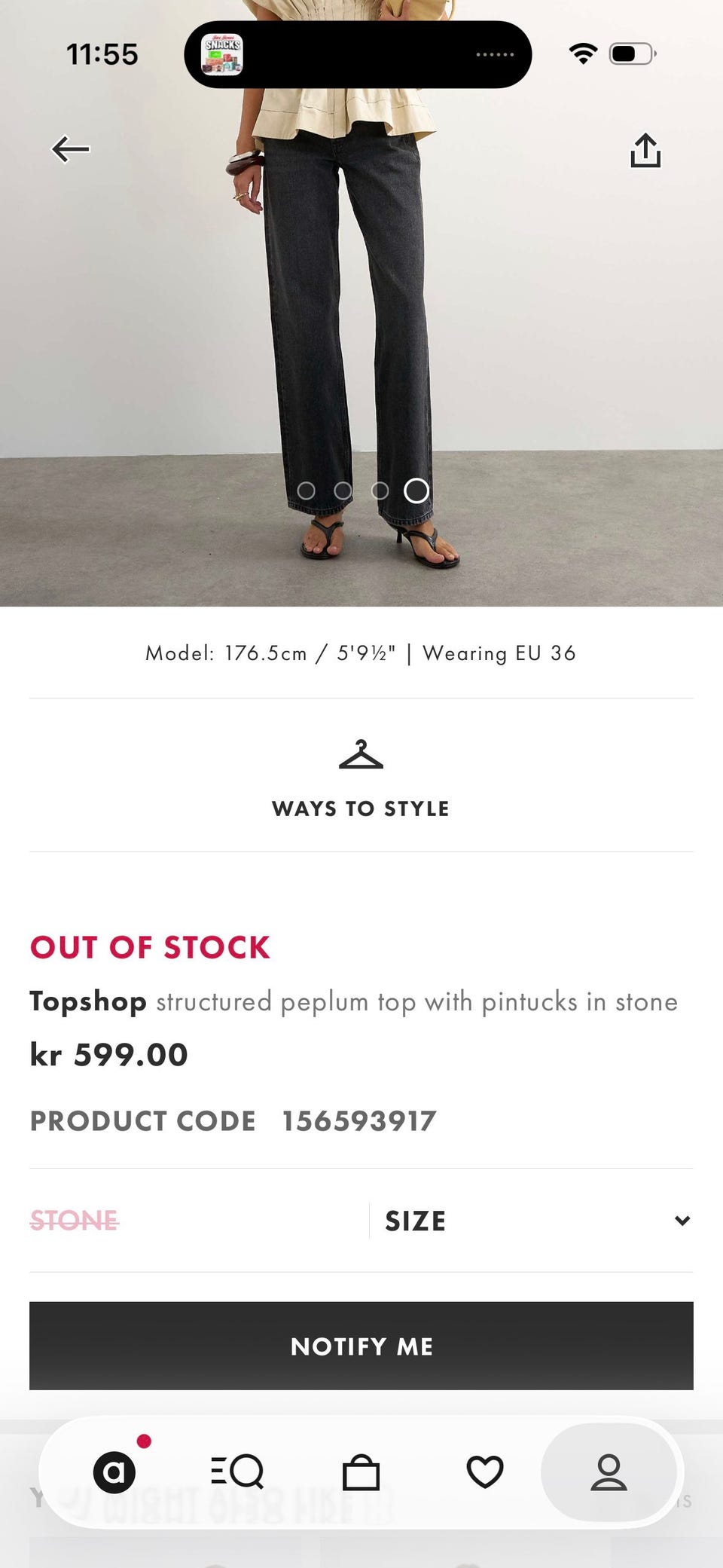The width and height of the screenshot is (723, 1568).
Task: Tap the hanger icon above Ways to Style
Action: 361,754
